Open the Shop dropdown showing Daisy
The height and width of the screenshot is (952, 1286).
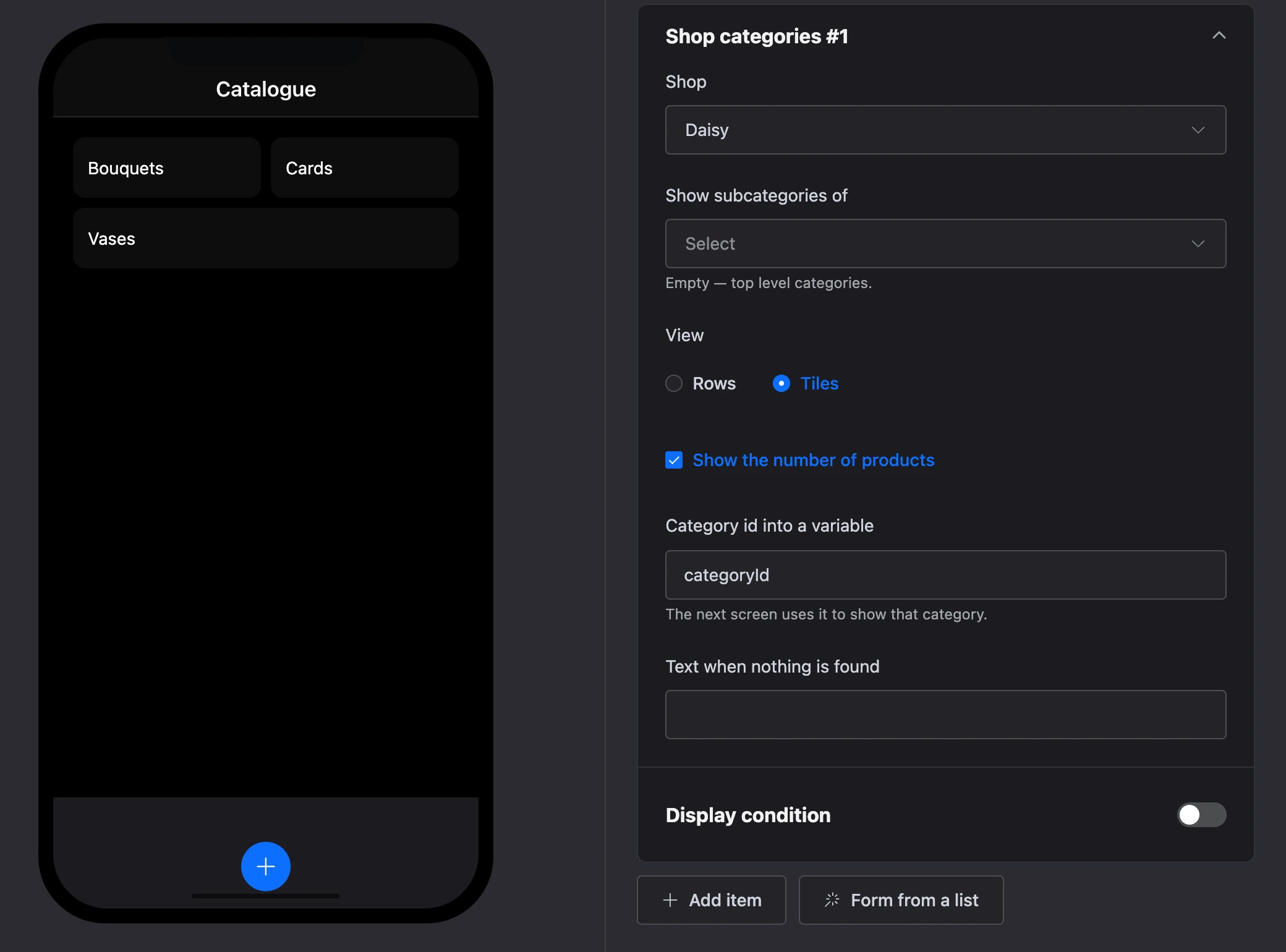pyautogui.click(x=945, y=130)
